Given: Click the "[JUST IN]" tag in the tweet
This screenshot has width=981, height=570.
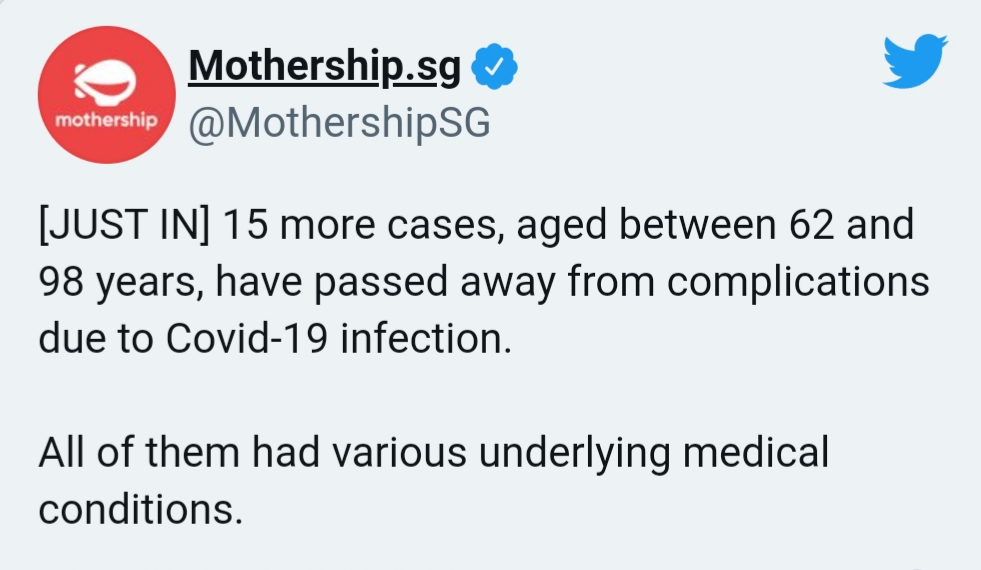Looking at the screenshot, I should (x=123, y=226).
